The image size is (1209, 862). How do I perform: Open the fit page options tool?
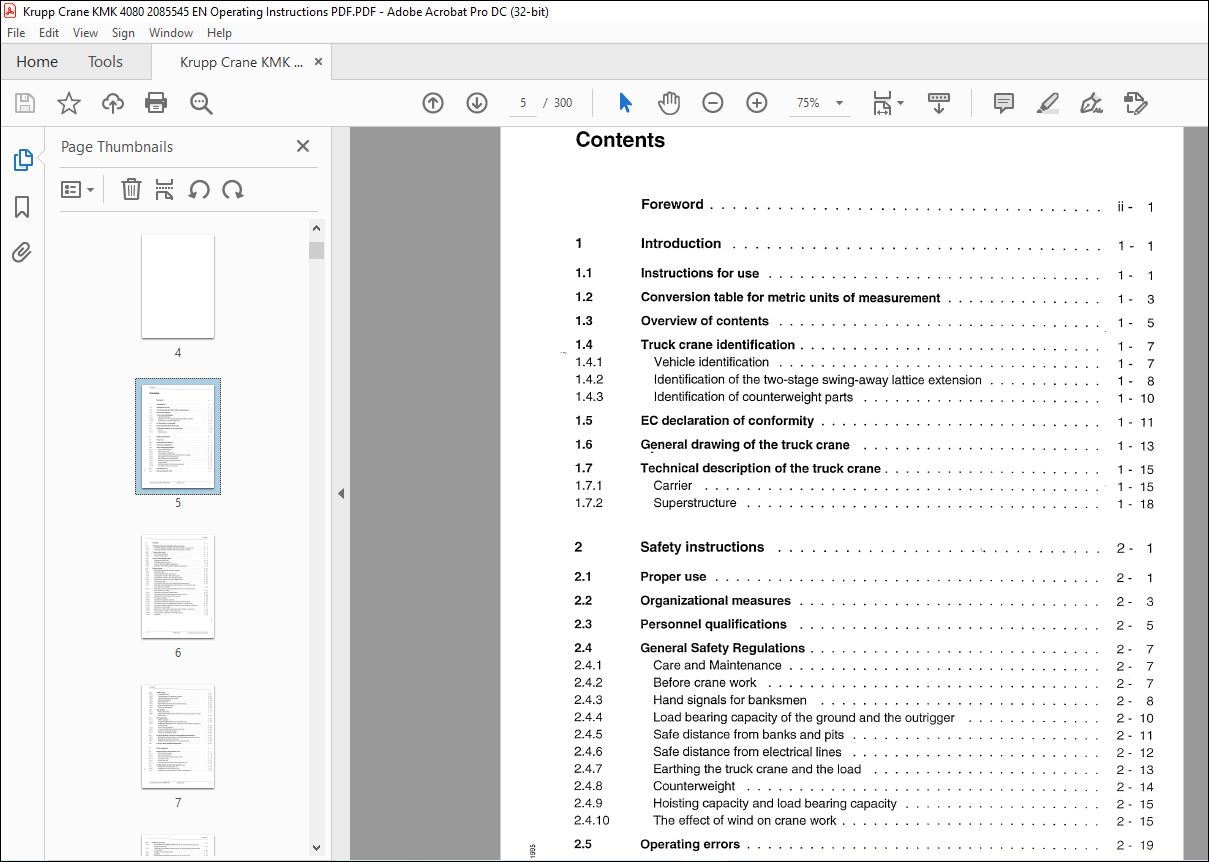pyautogui.click(x=887, y=103)
